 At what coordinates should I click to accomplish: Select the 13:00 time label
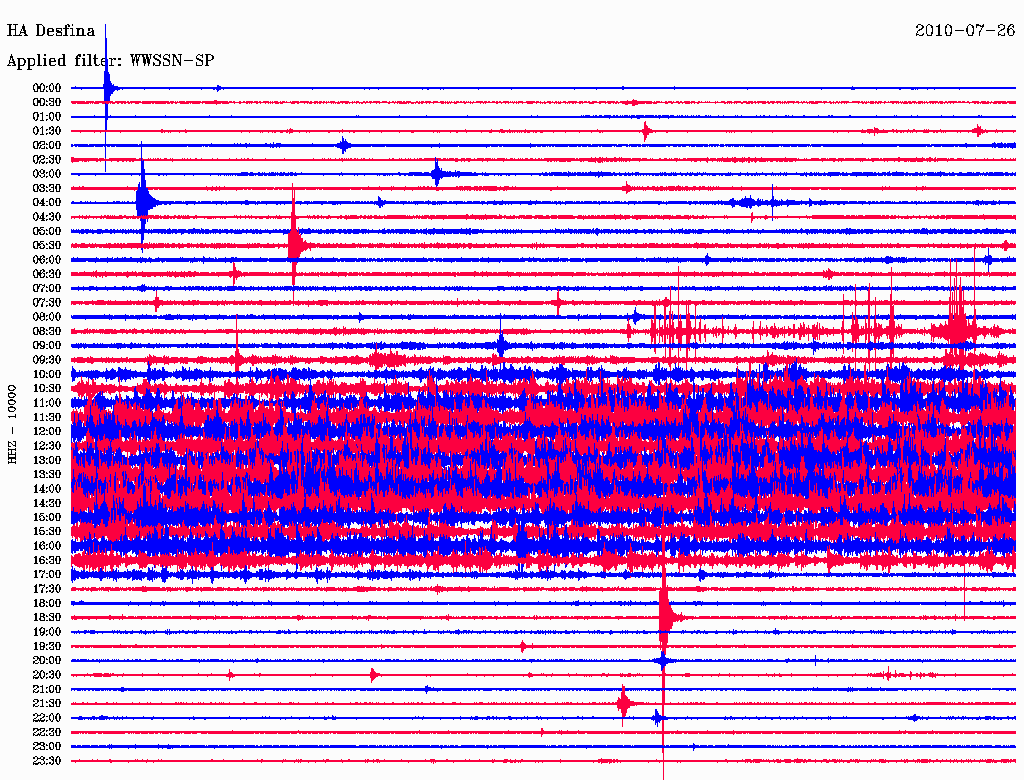coord(47,461)
